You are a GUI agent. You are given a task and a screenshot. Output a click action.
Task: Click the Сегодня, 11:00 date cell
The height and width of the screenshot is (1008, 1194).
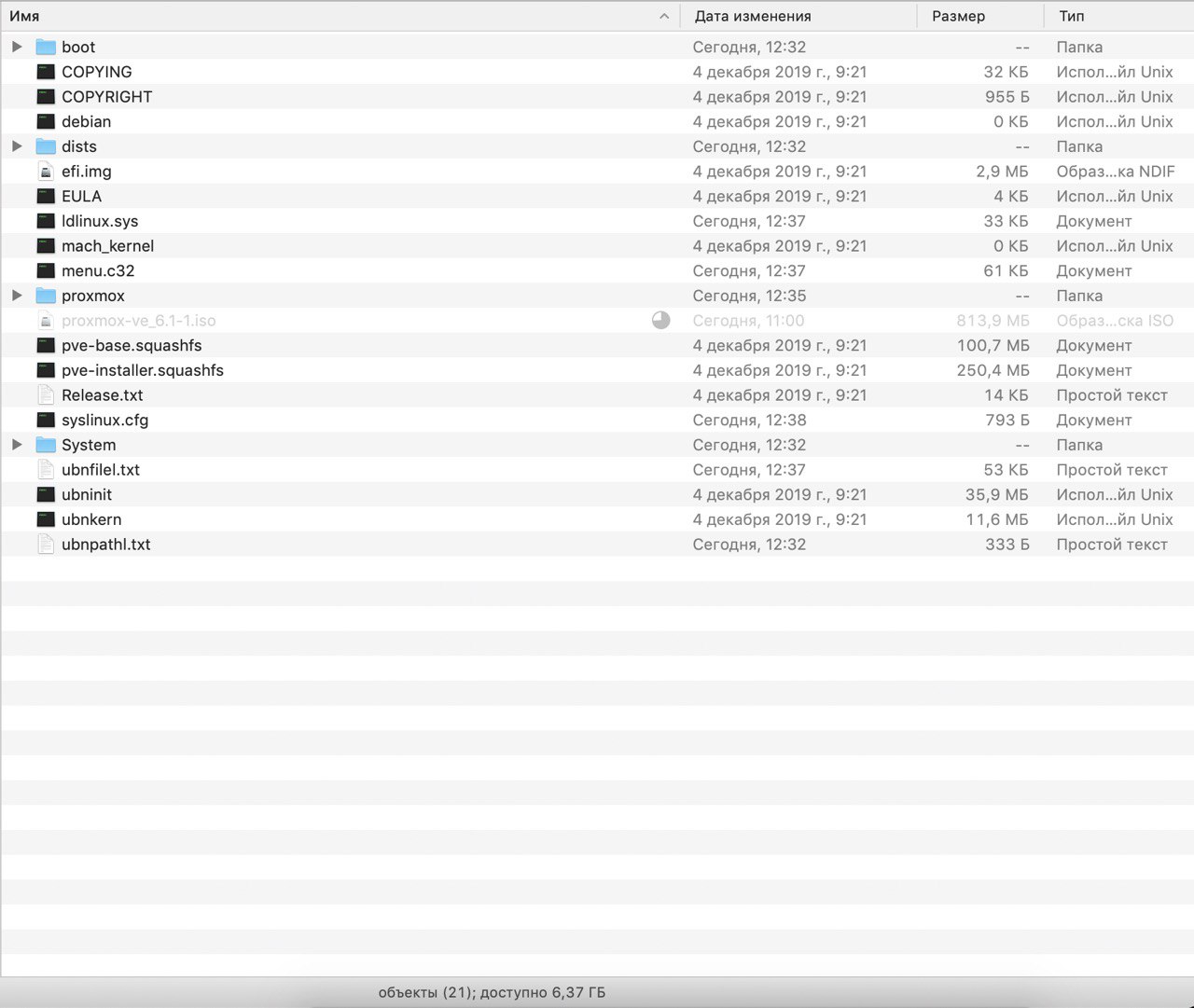click(x=749, y=321)
